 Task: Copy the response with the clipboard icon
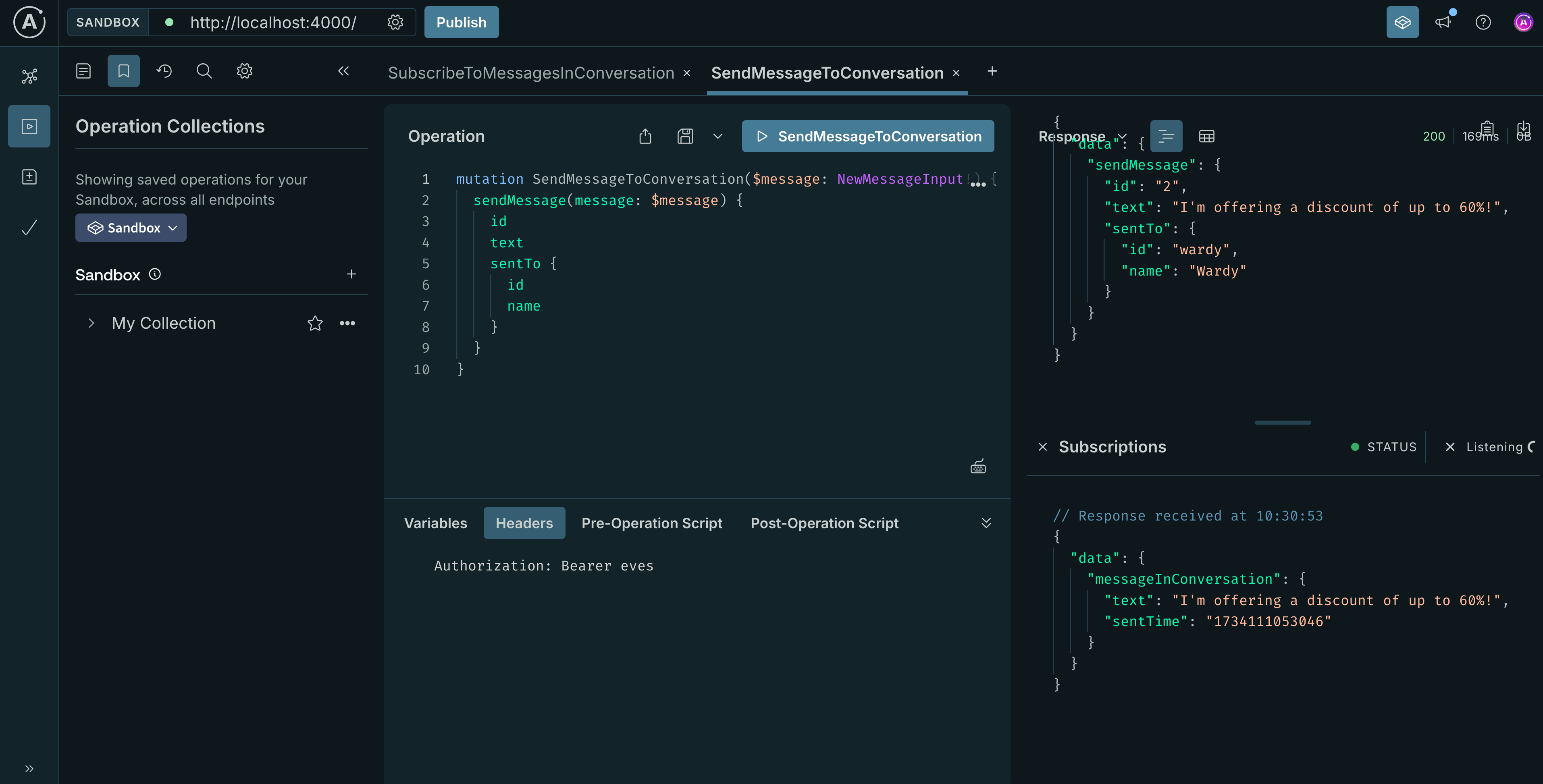click(x=1488, y=129)
